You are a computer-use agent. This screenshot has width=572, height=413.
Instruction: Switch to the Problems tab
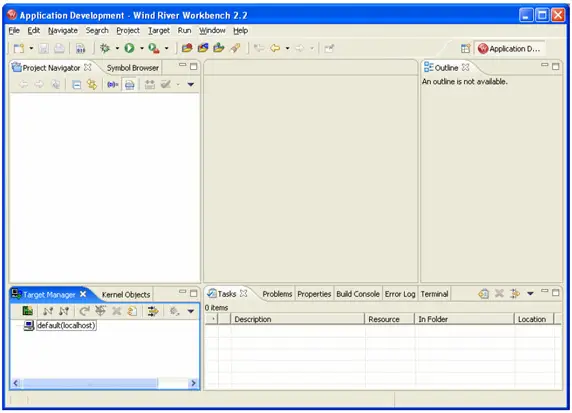pos(277,294)
